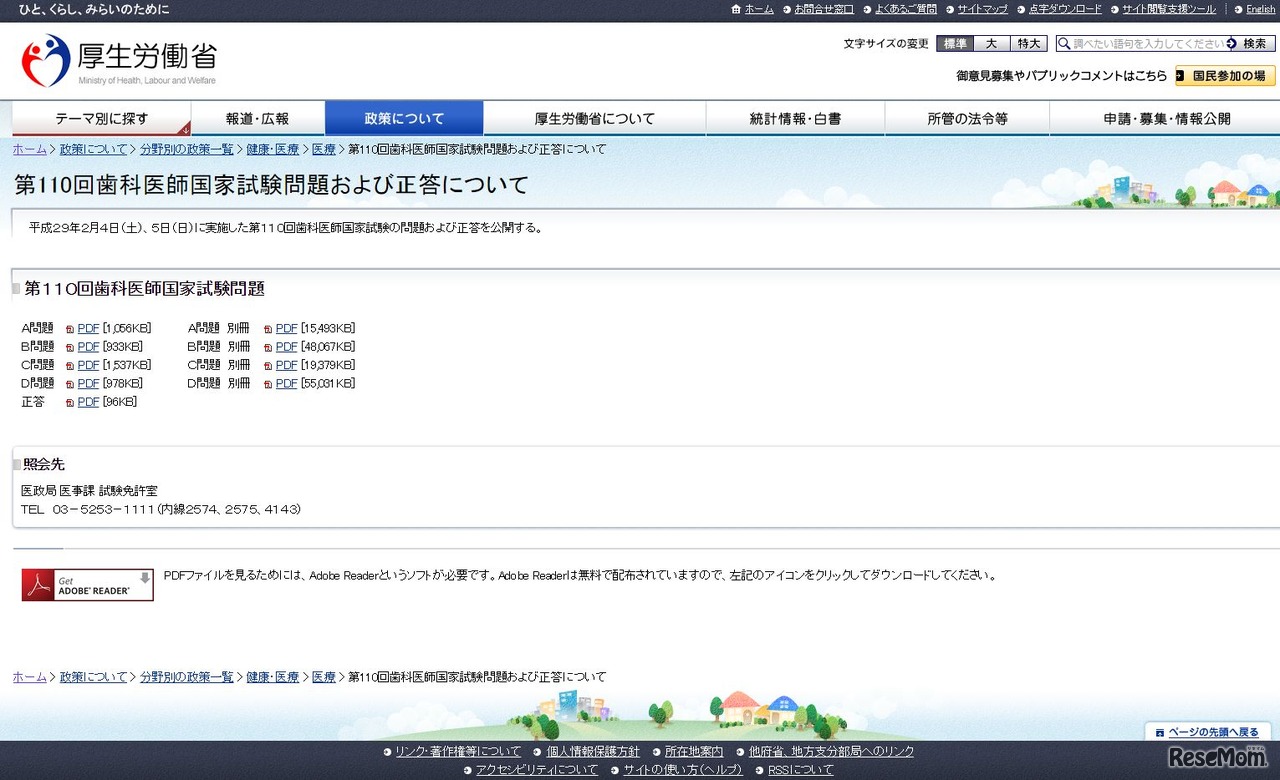Open the 政策について navigation tab
Viewport: 1280px width, 780px height.
[403, 118]
